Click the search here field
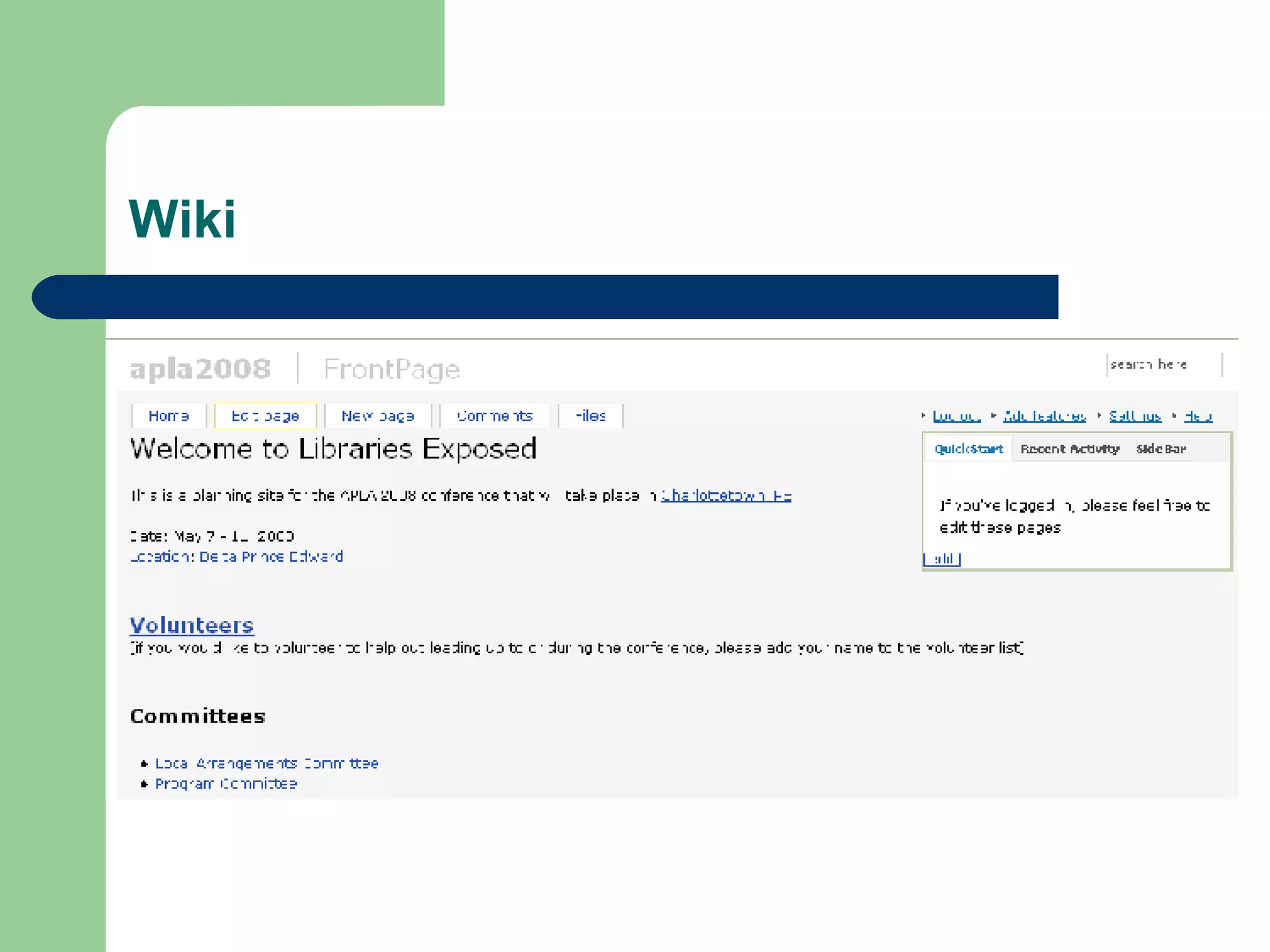The height and width of the screenshot is (952, 1270). point(1164,364)
